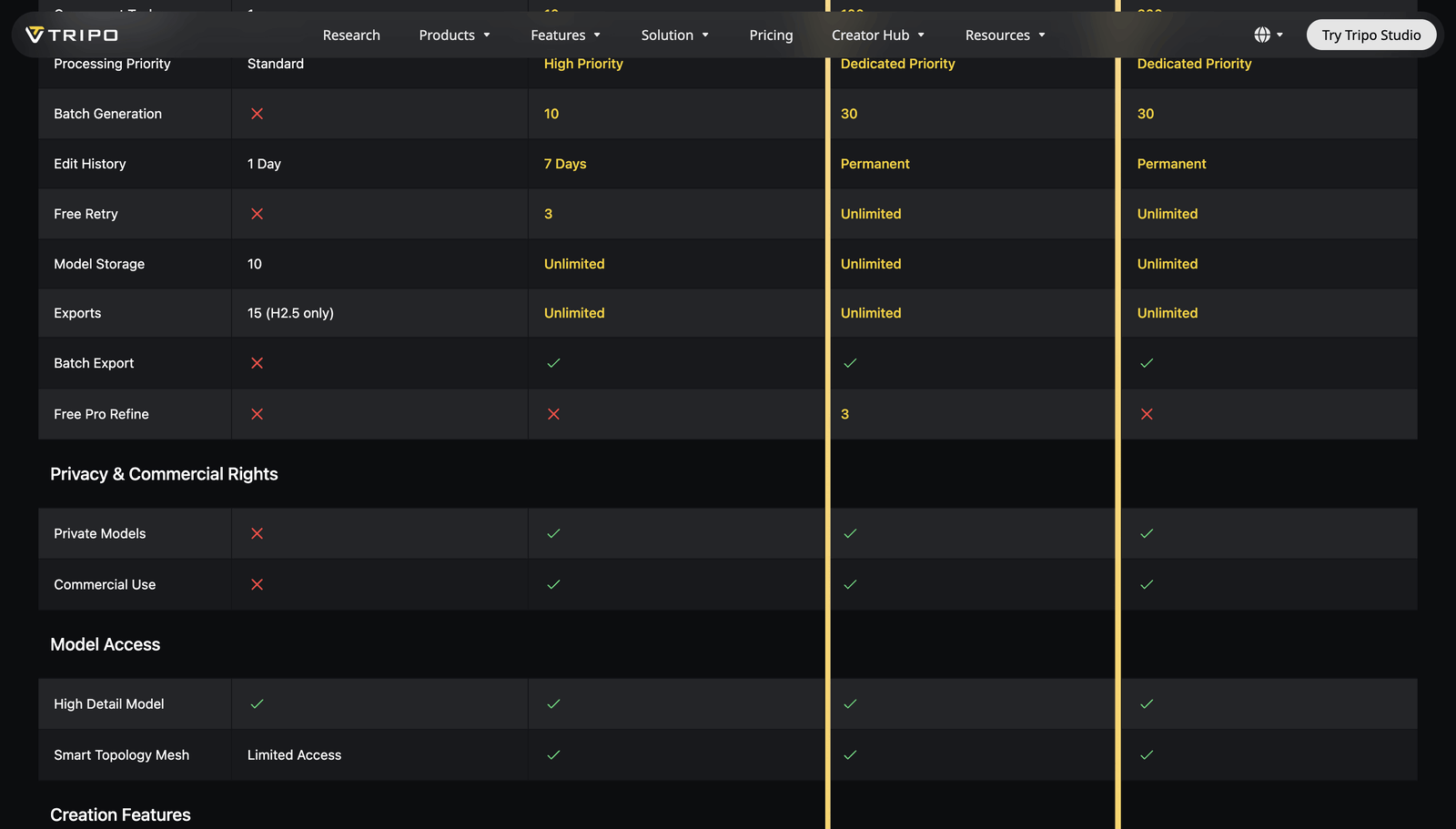
Task: Click the Batch Export row label
Action: click(94, 363)
